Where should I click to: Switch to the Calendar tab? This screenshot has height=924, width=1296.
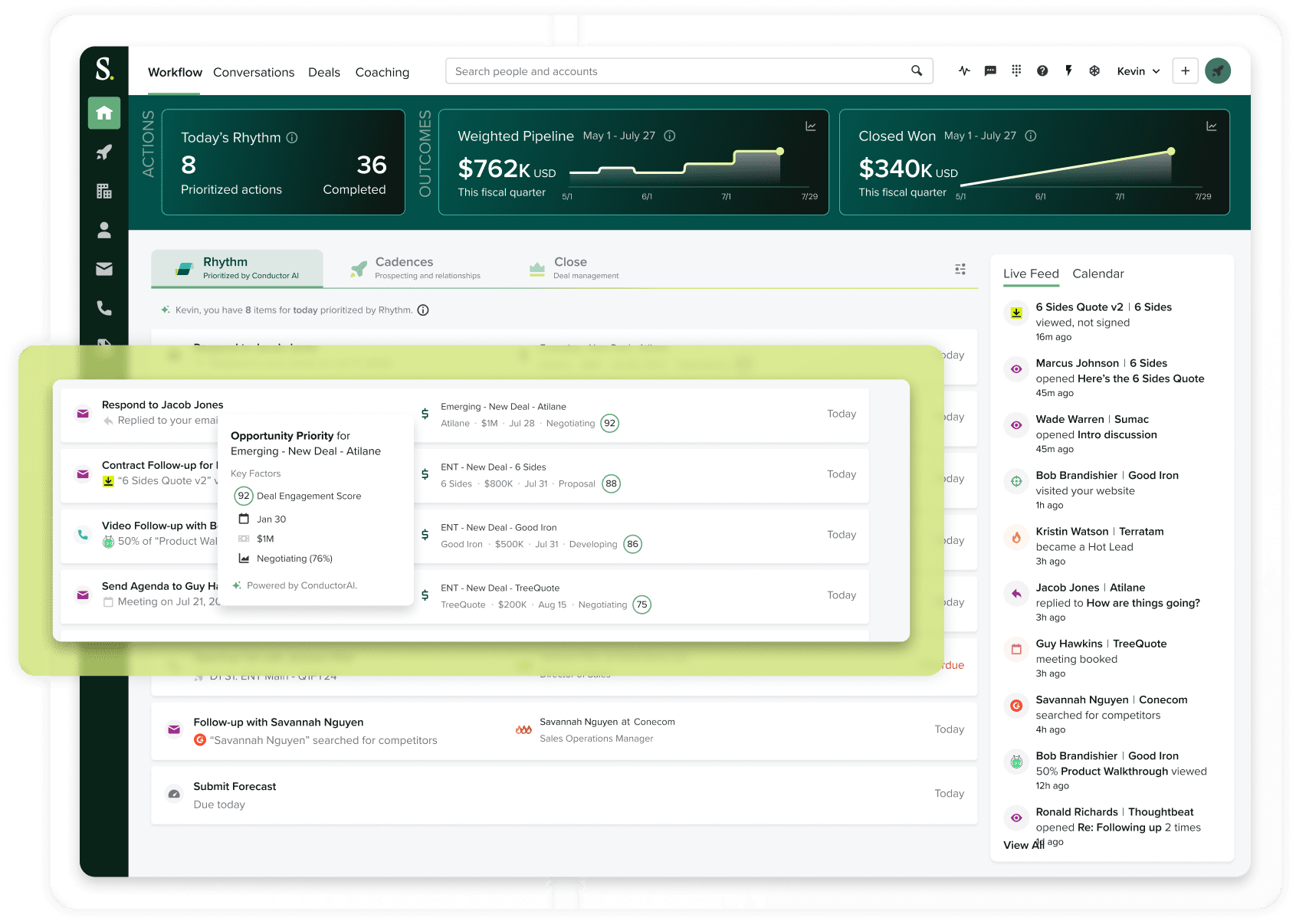(1097, 274)
